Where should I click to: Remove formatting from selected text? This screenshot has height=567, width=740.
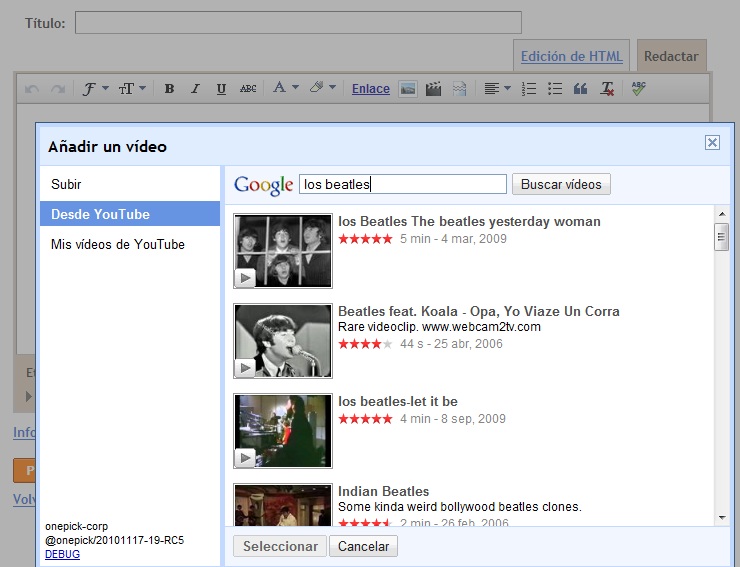(607, 88)
